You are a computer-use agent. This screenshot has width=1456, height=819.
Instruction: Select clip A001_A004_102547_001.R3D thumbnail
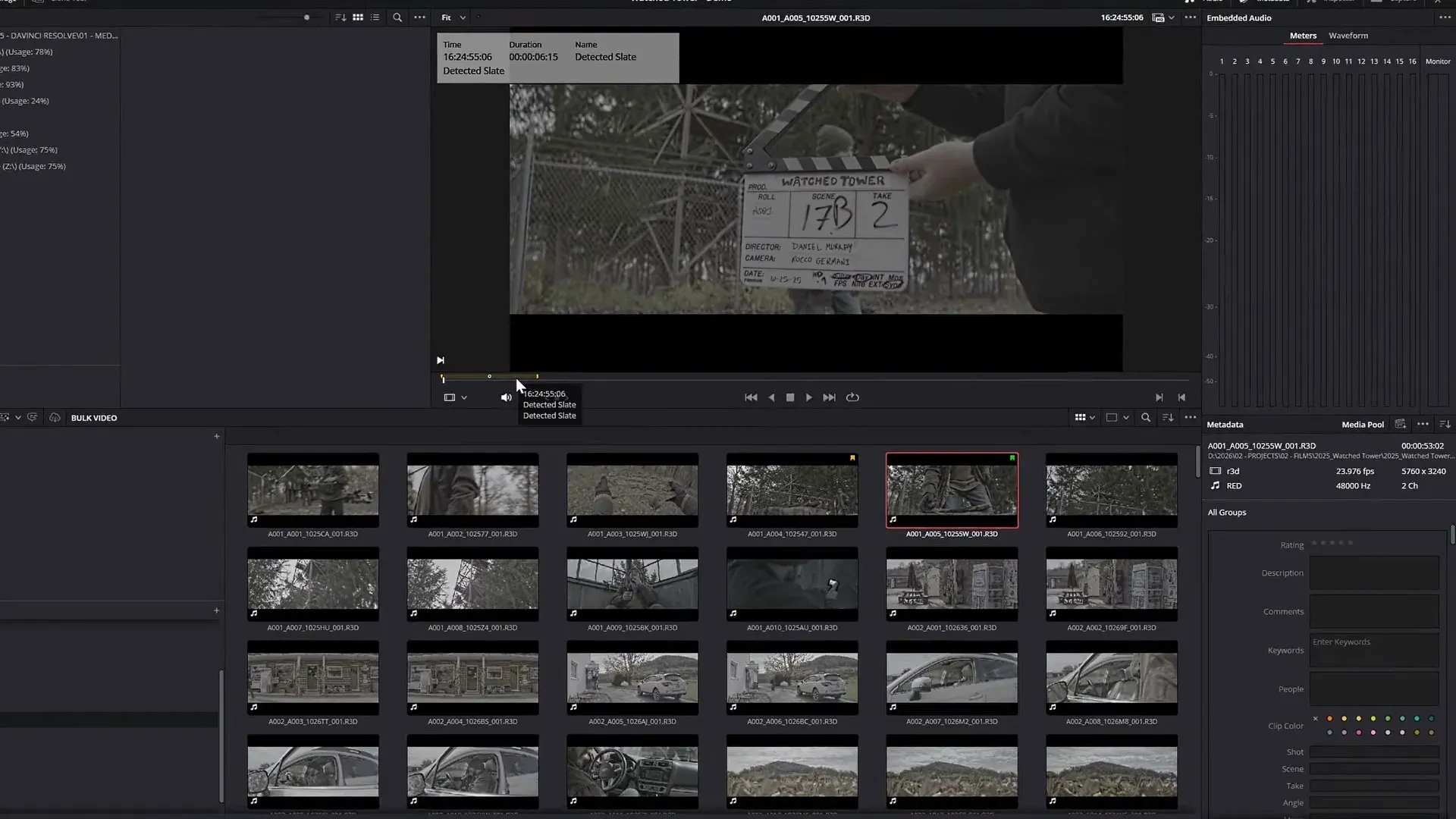(x=792, y=491)
